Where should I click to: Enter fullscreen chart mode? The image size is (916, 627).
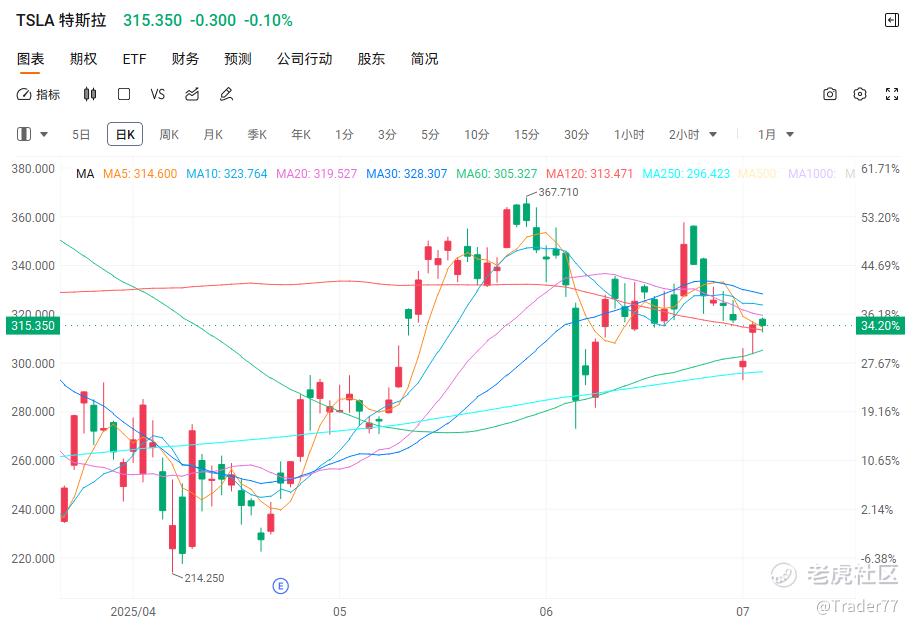pos(891,94)
